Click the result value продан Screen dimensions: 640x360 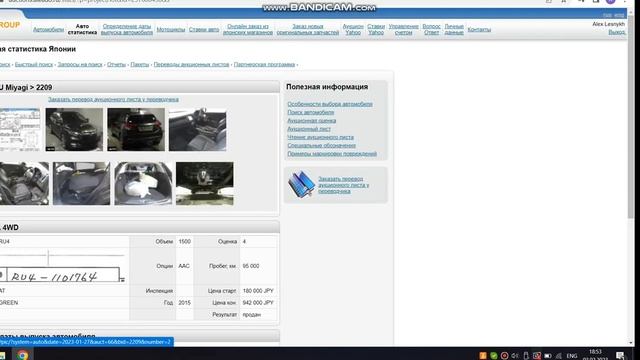251,315
